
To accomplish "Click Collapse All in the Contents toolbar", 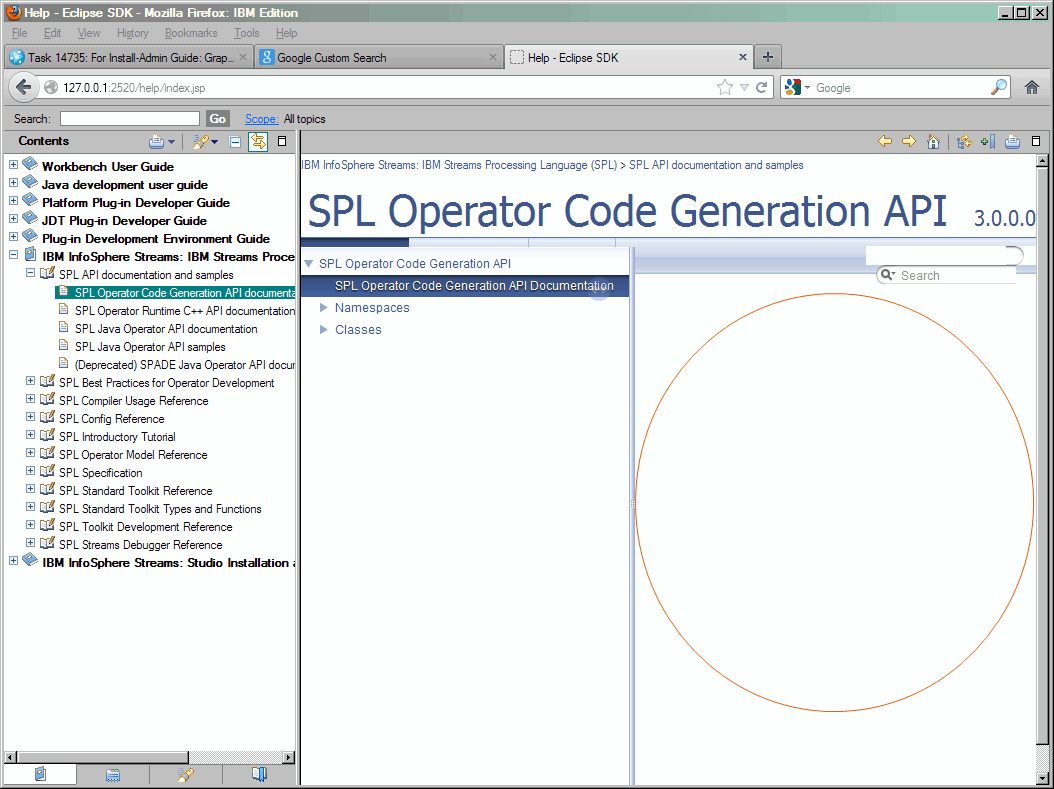I will [235, 142].
